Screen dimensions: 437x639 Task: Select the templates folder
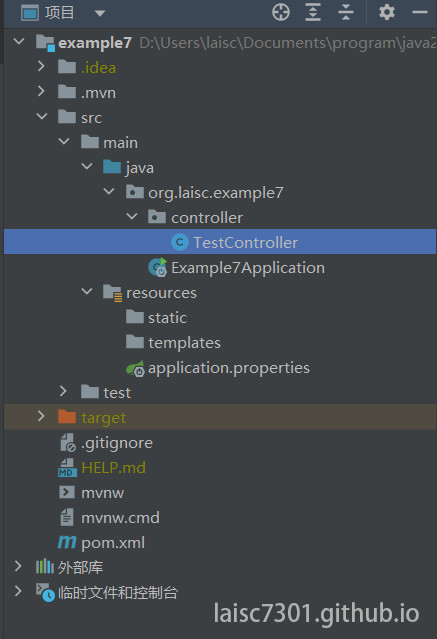(x=184, y=342)
